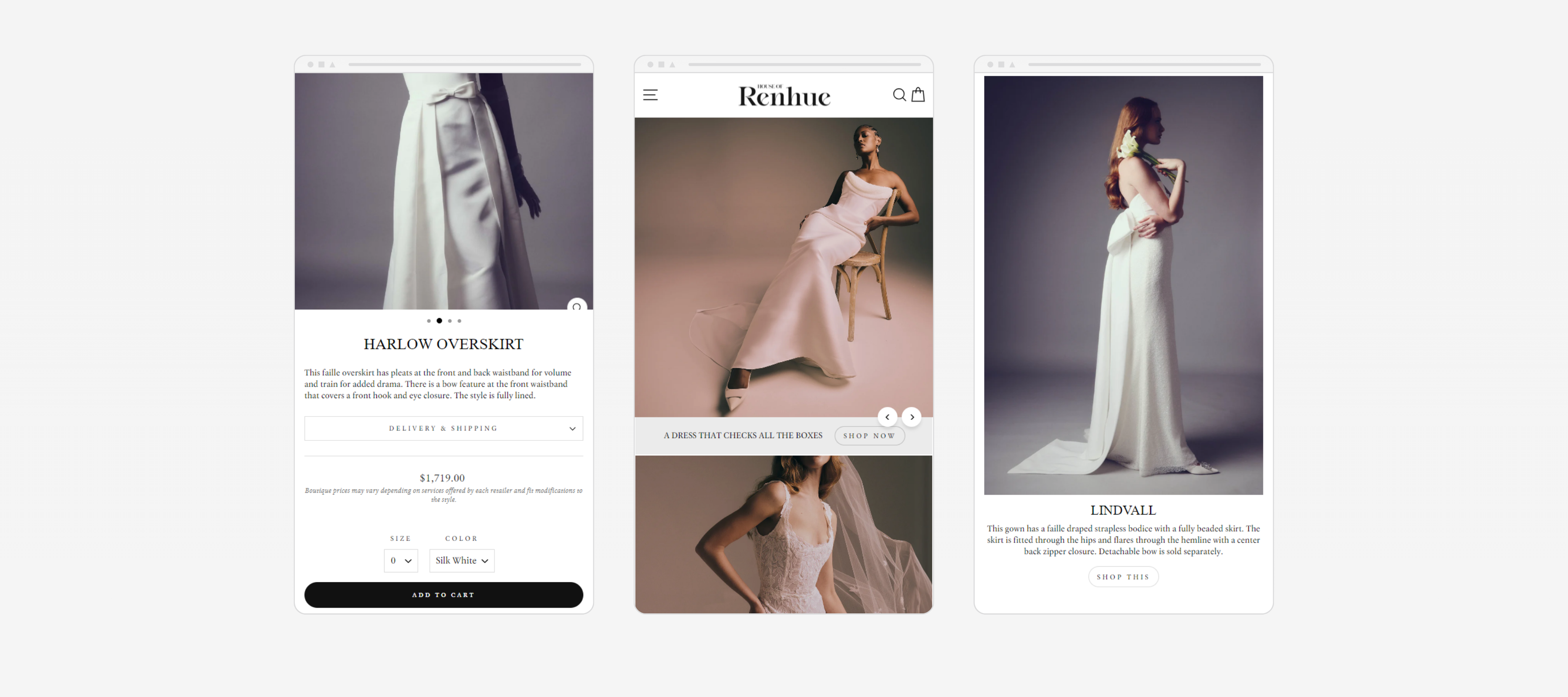This screenshot has width=1568, height=697.
Task: Select the third carousel indicator dot
Action: [449, 321]
